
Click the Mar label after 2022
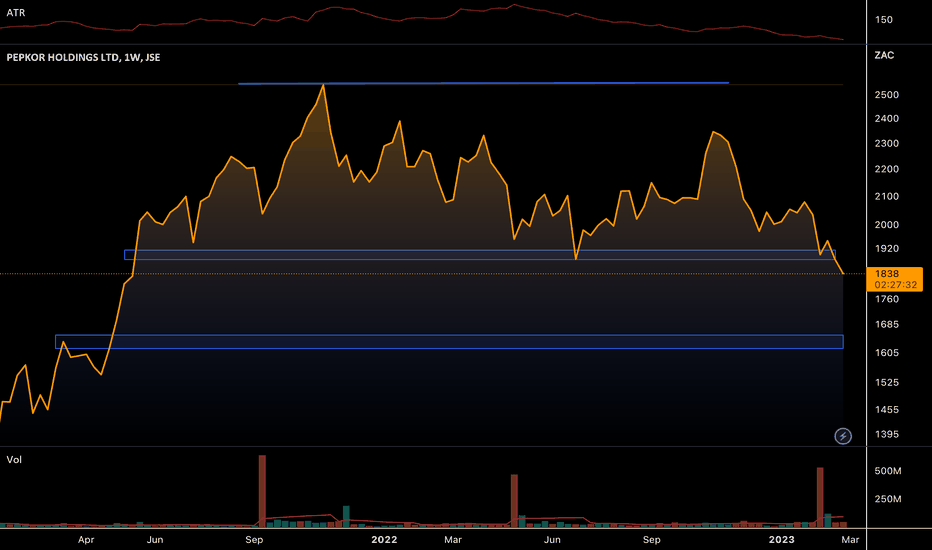click(453, 540)
